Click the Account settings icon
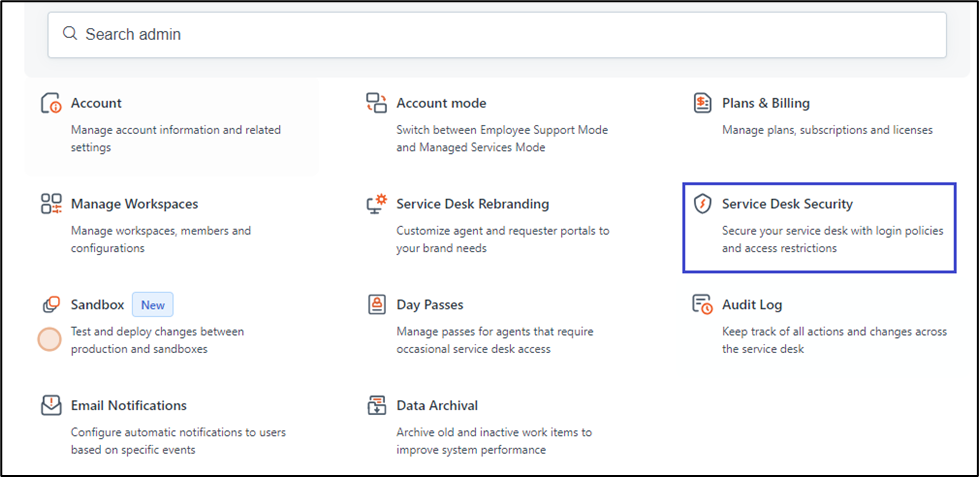The height and width of the screenshot is (477, 979). coord(51,104)
